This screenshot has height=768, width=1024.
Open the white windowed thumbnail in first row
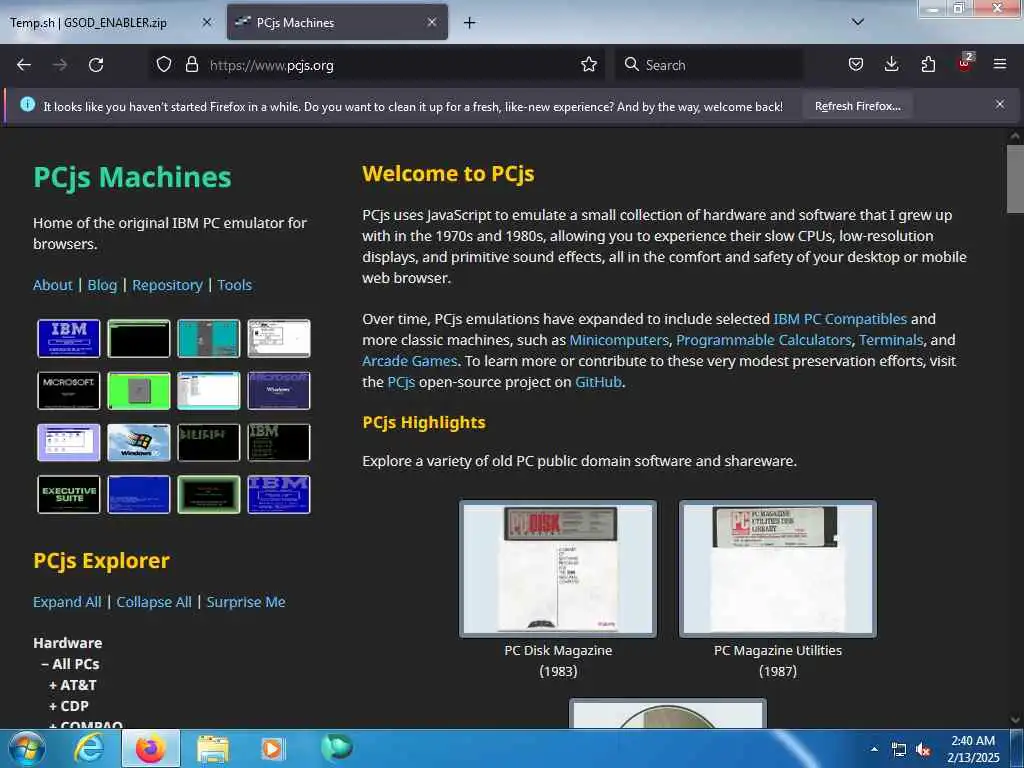[279, 338]
